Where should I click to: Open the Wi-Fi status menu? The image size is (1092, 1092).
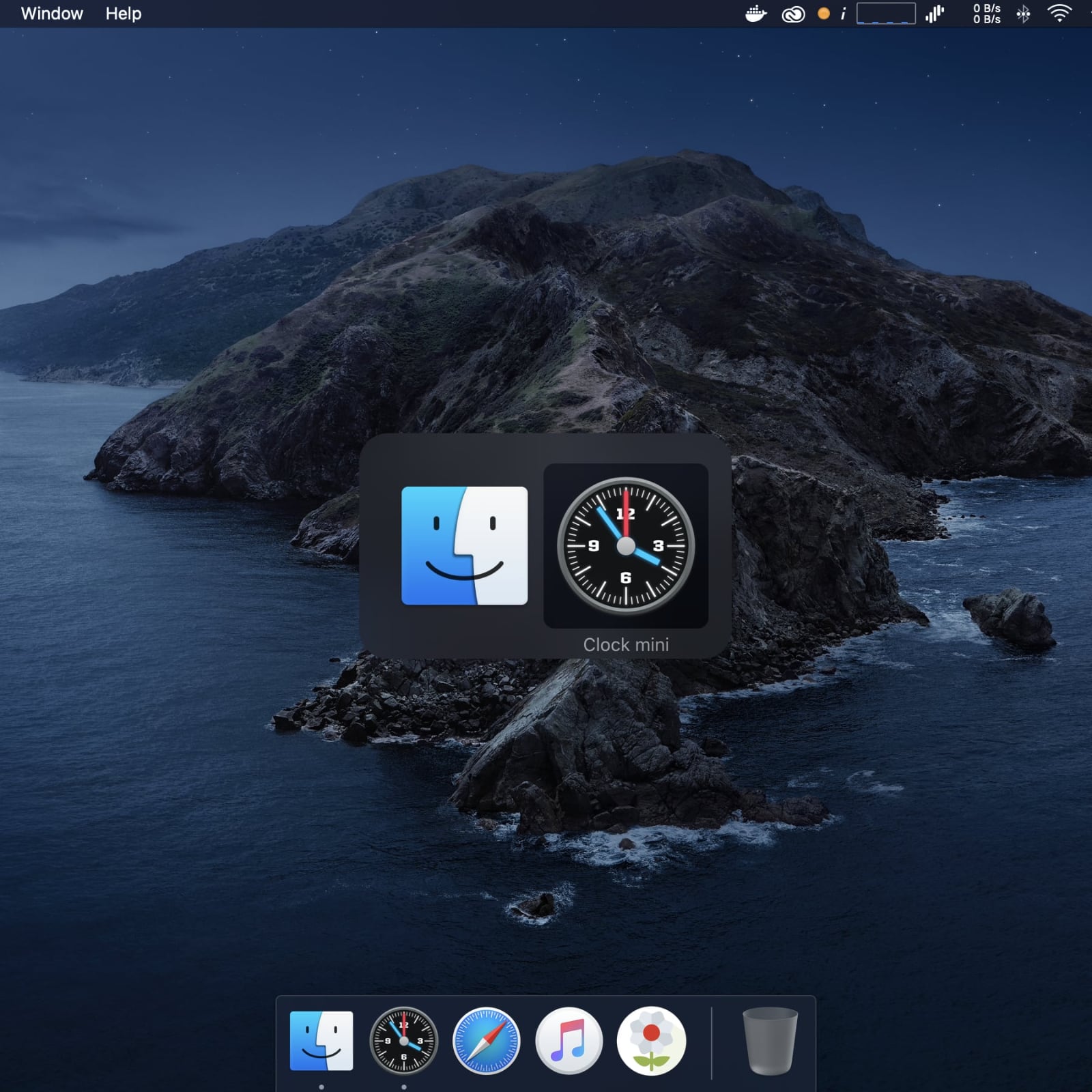click(1059, 14)
